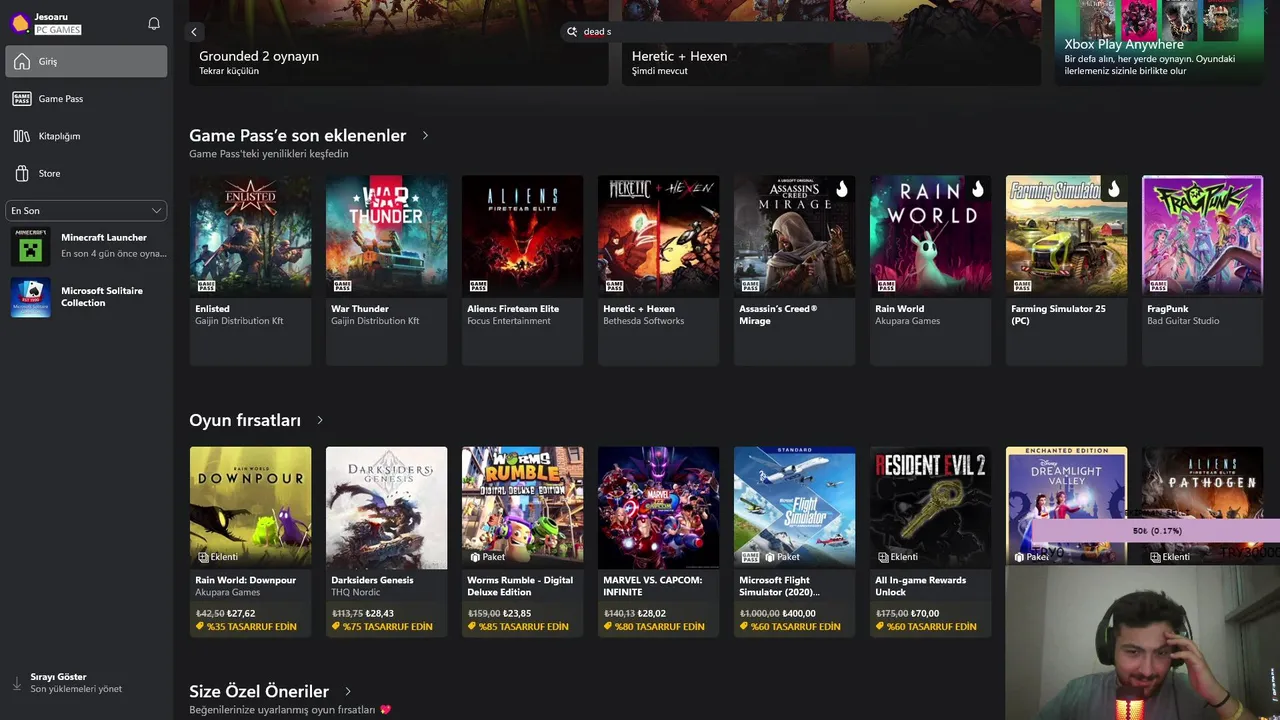Click the back arrow button

194,32
